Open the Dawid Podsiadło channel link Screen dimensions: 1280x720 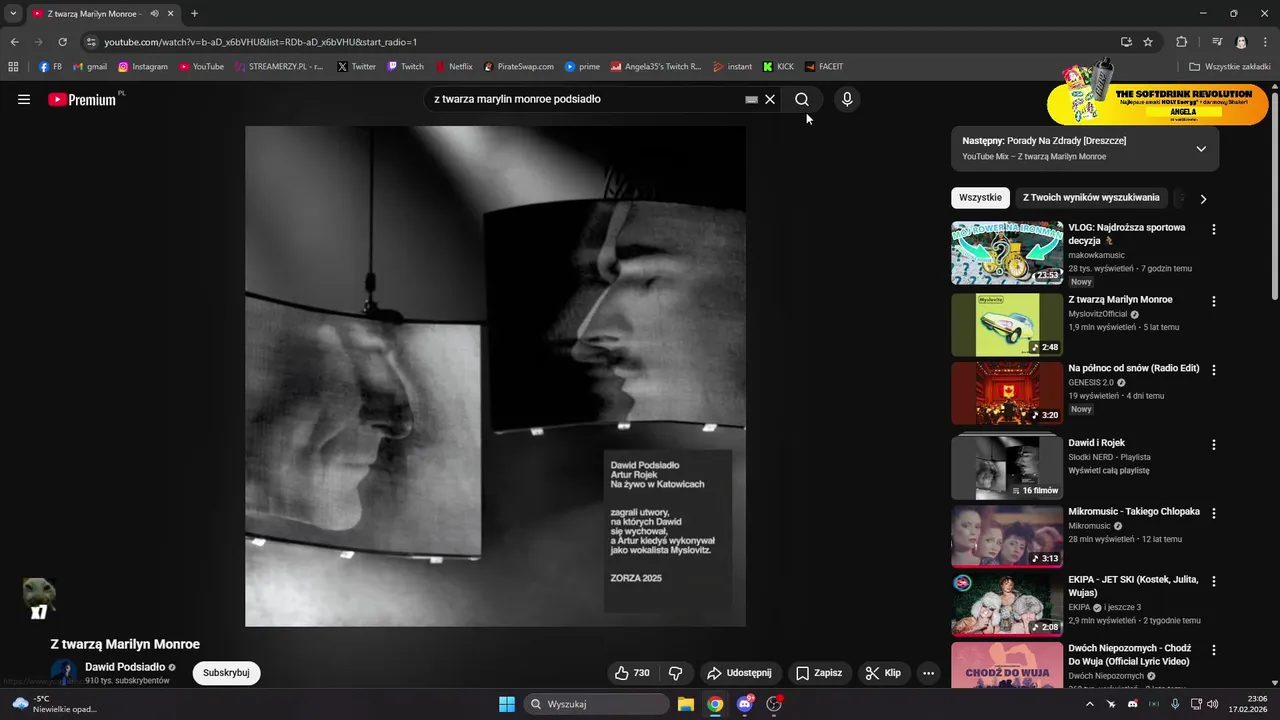[x=125, y=667]
